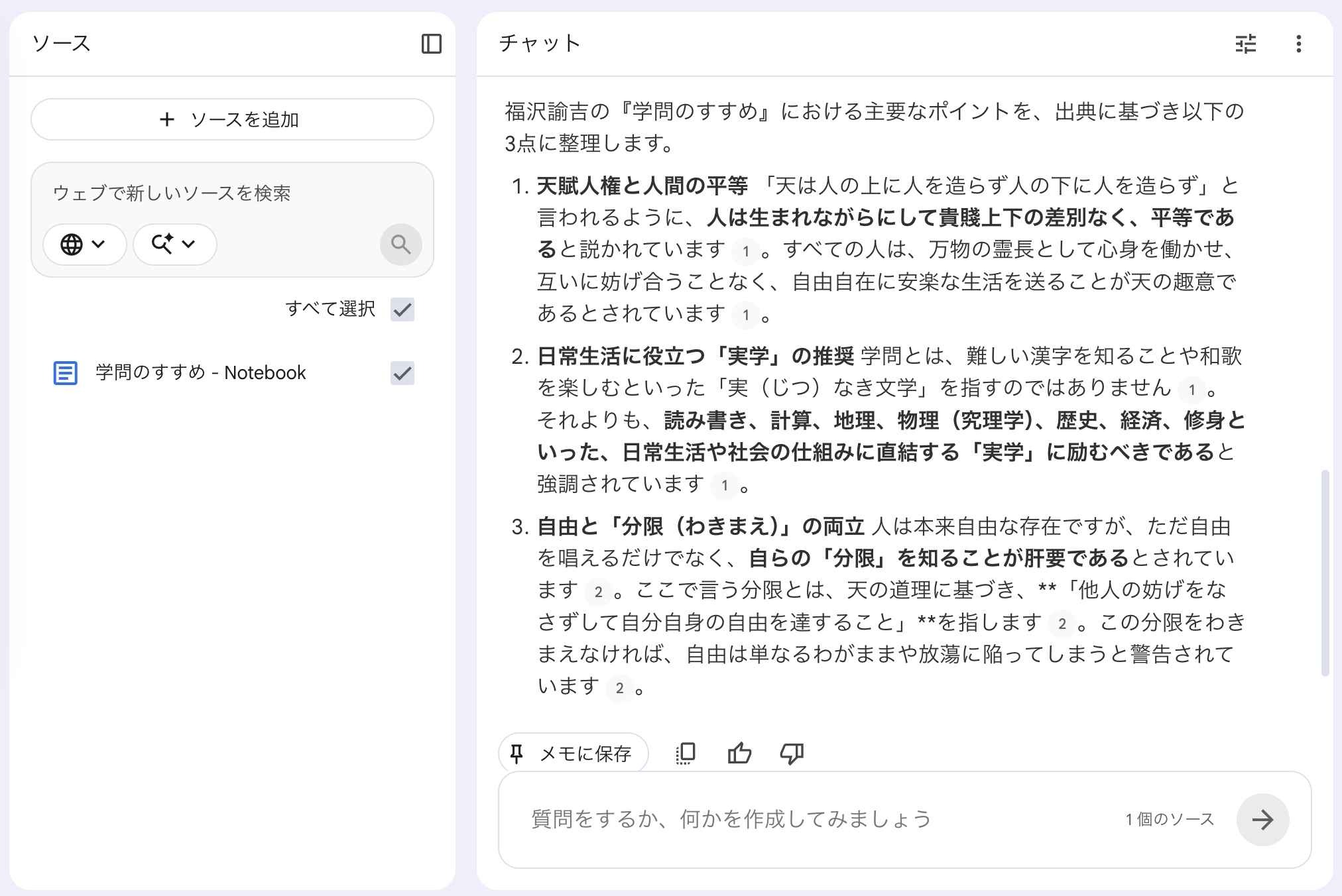Click citation 1 after あるとされています
Screen dimensions: 1342x896
coord(746,315)
